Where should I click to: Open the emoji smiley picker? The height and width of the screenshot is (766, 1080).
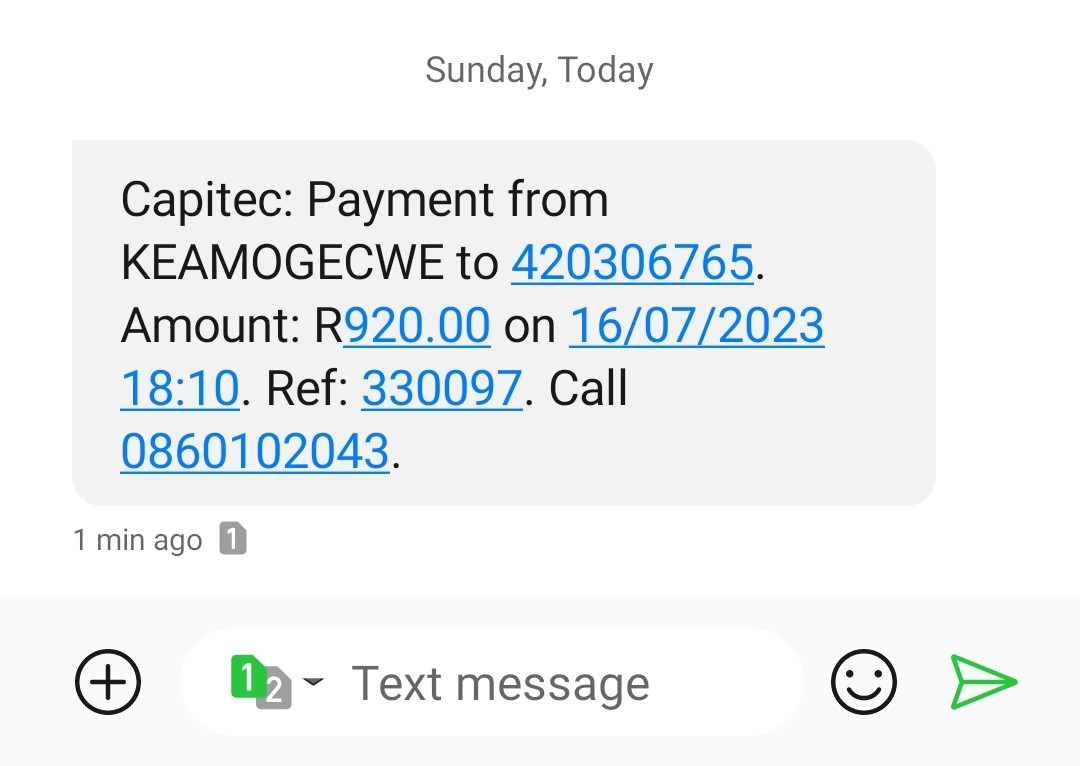[x=864, y=682]
